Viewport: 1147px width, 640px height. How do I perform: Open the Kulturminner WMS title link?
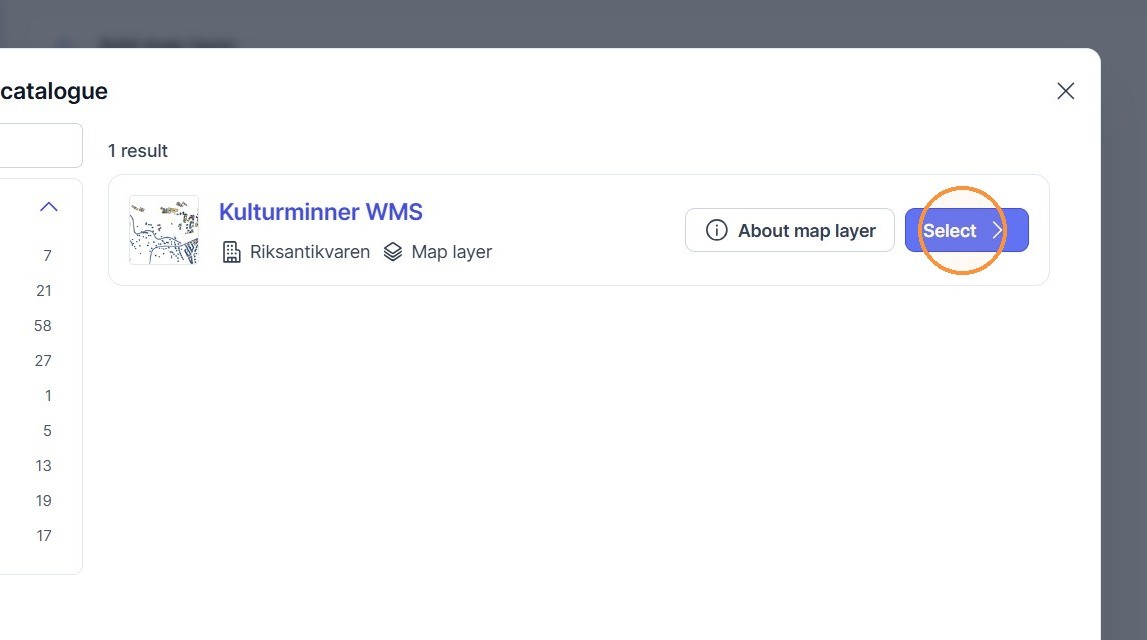tap(320, 211)
